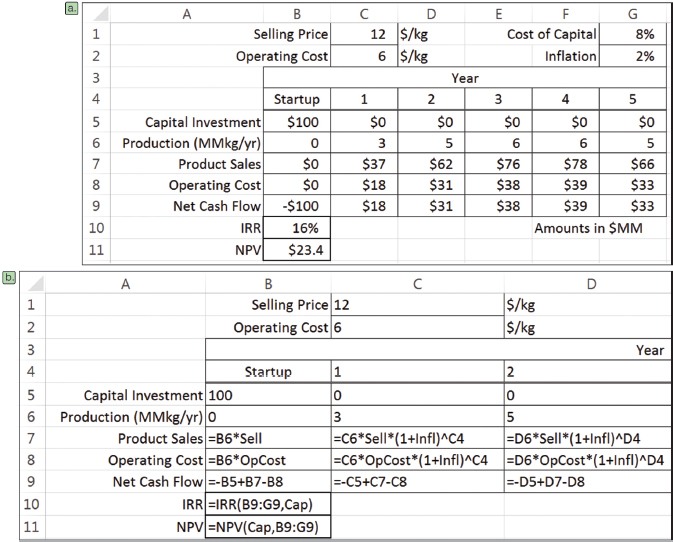
Task: Select the NPV cell showing $23.4
Action: point(297,250)
